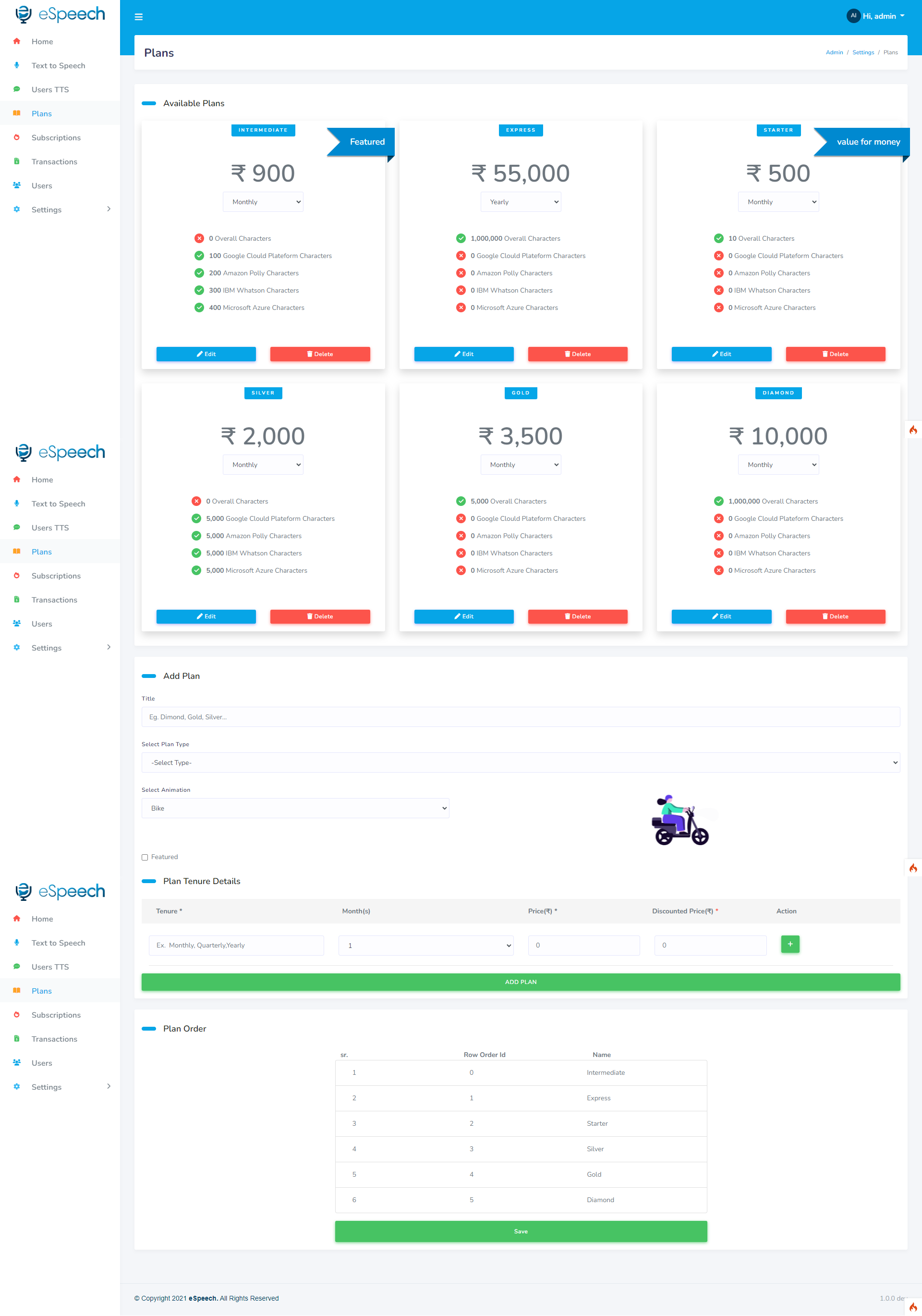This screenshot has height=1316, width=922.
Task: Click Edit on the Intermediate plan card
Action: (x=206, y=354)
